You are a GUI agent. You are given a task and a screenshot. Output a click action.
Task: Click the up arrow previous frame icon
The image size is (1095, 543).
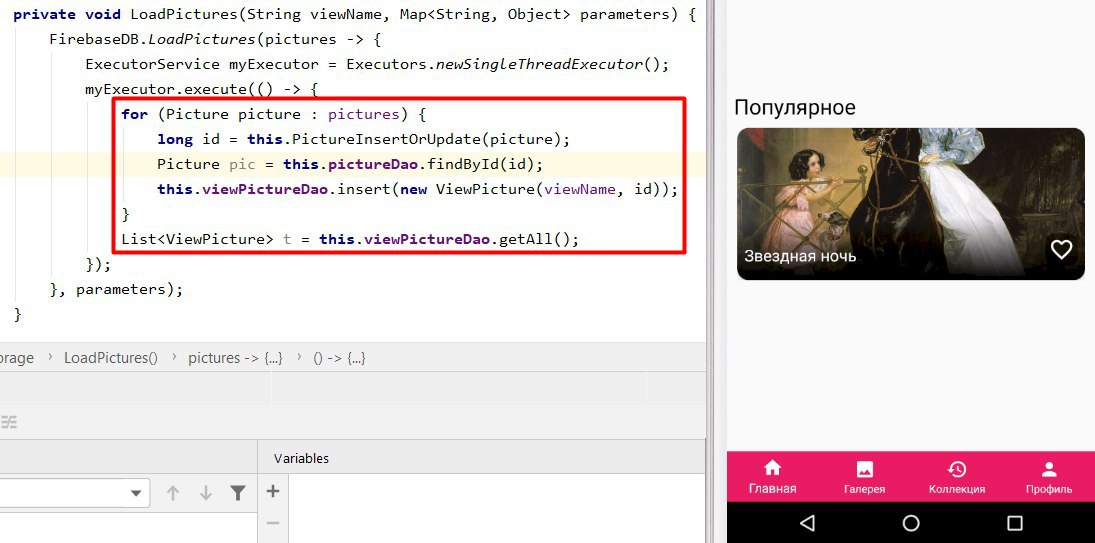tap(172, 493)
